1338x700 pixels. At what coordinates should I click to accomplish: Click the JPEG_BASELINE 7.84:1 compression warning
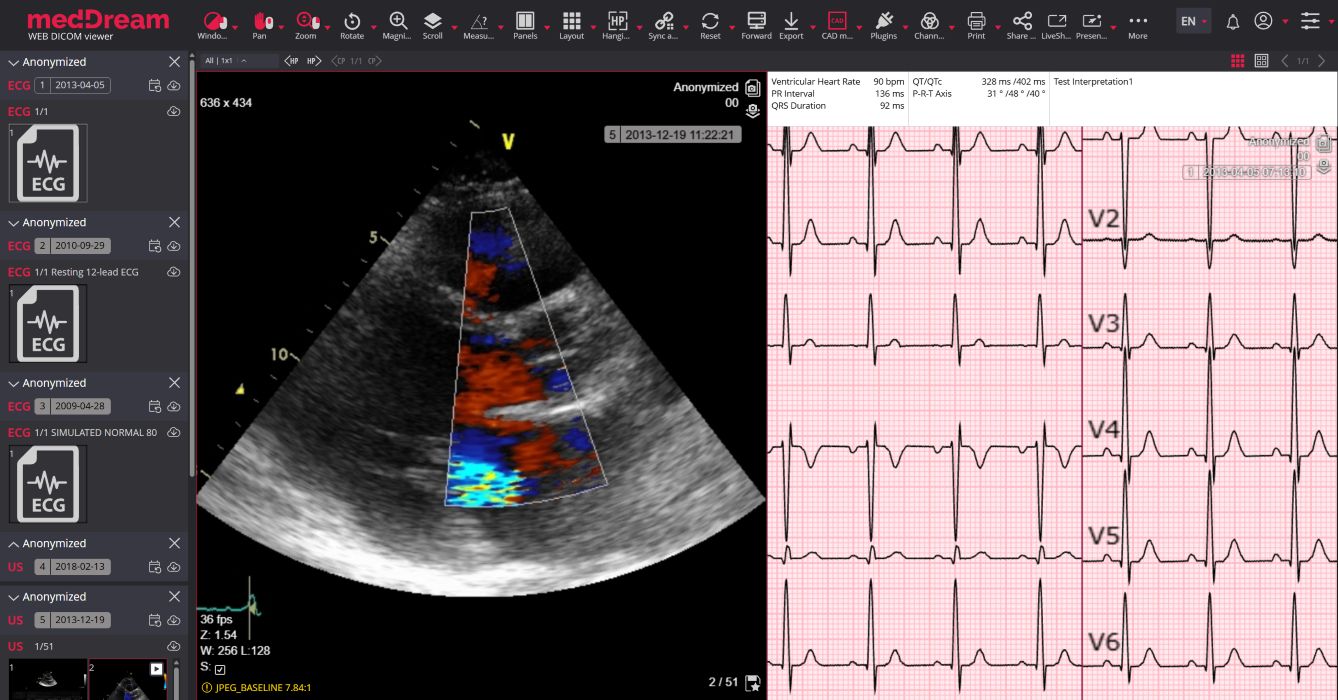[x=257, y=687]
